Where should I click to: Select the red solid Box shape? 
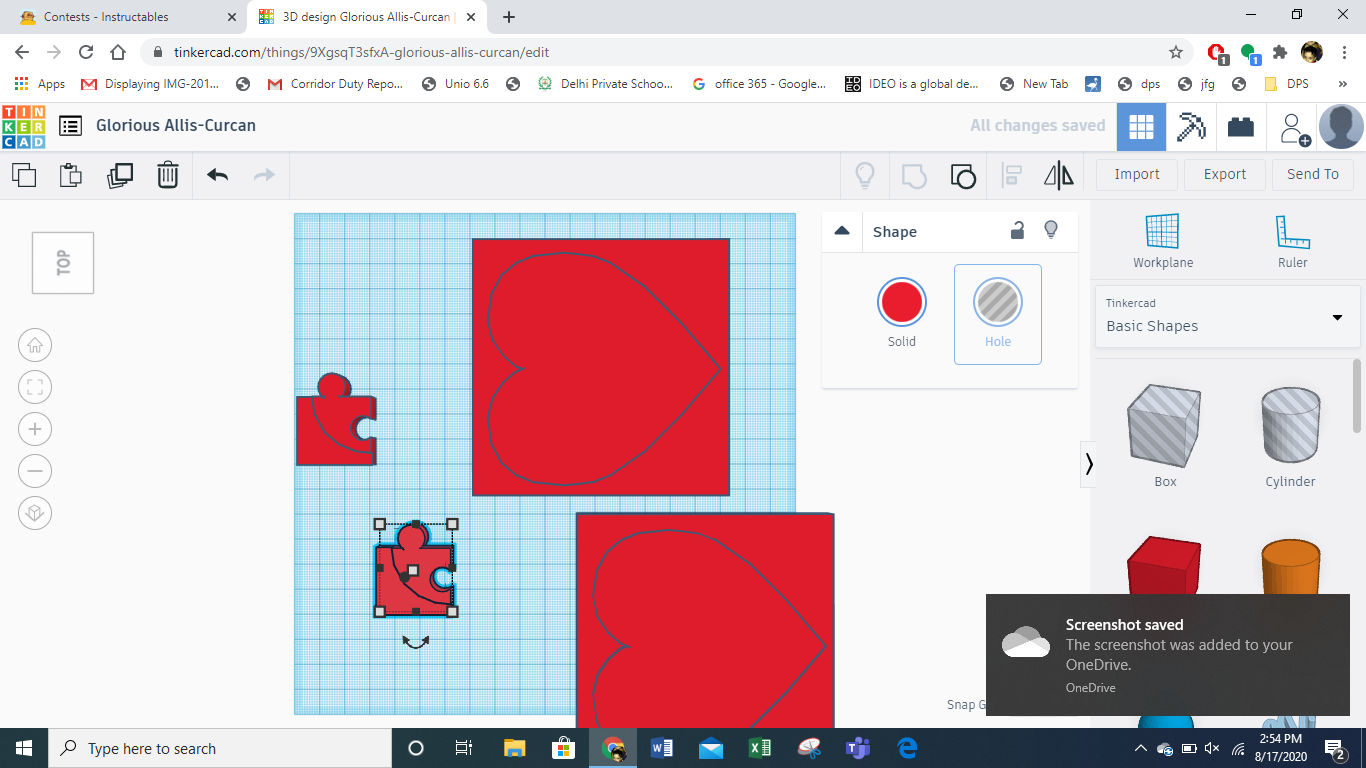[1164, 566]
